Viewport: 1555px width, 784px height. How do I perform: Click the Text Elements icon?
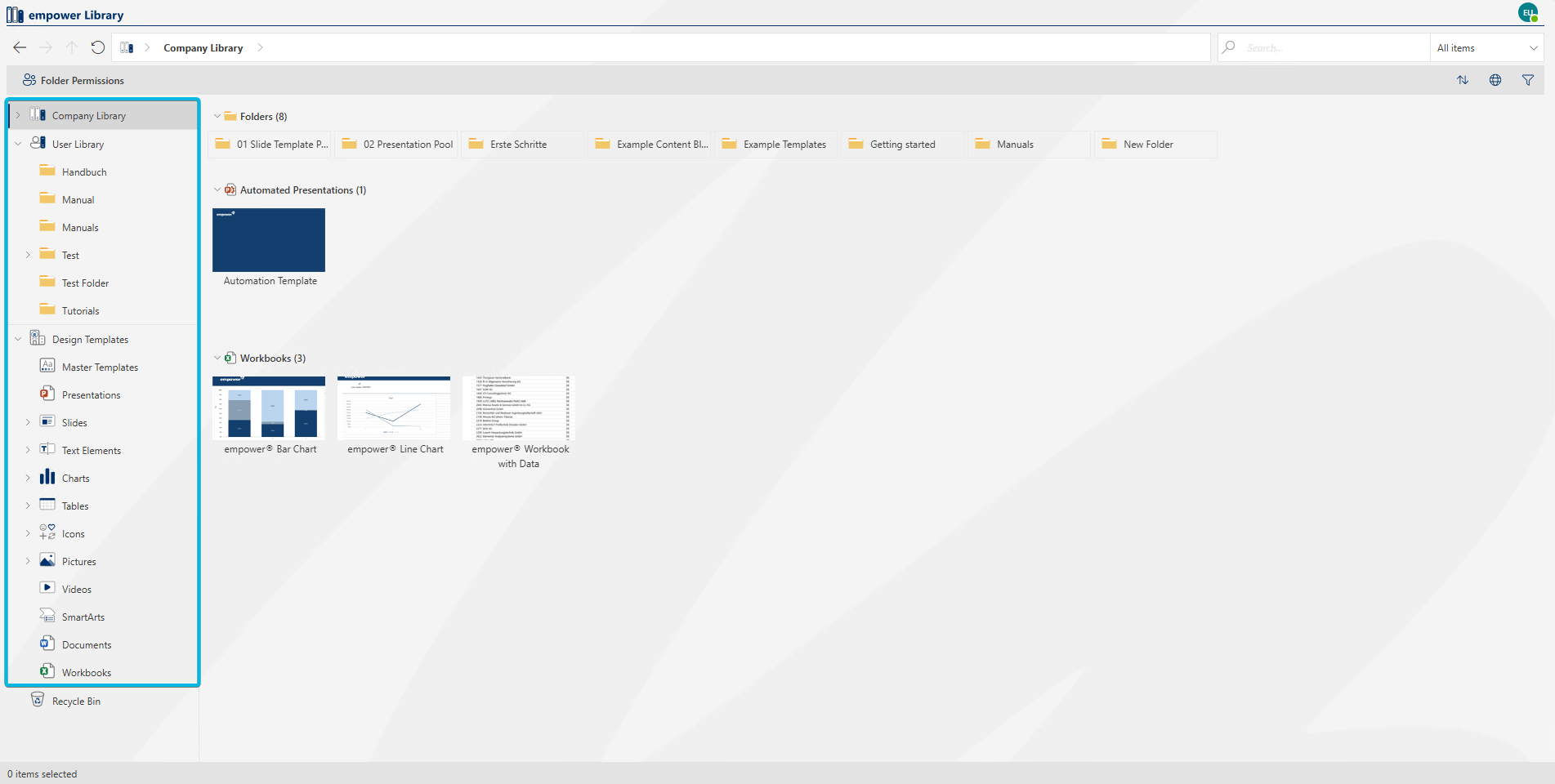click(x=47, y=449)
